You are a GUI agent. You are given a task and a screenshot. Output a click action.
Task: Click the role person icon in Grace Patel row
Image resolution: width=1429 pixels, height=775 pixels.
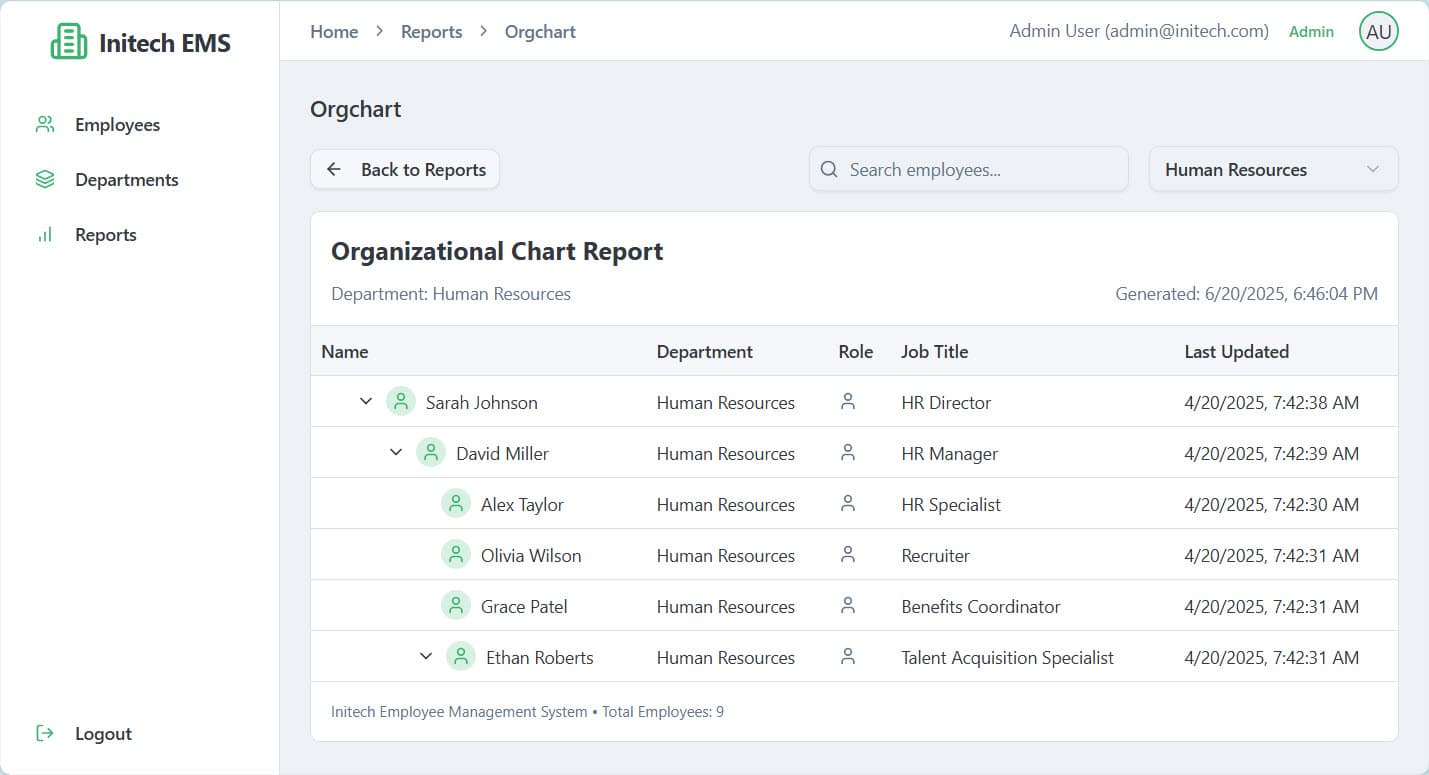pos(848,606)
